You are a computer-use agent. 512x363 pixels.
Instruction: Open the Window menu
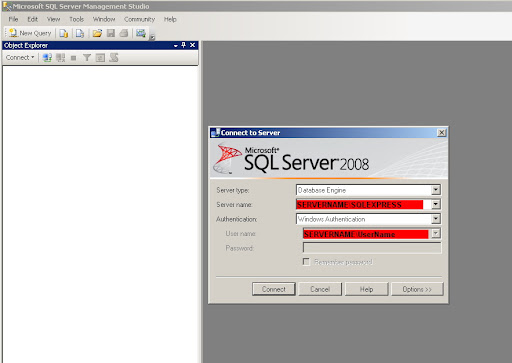[x=104, y=19]
